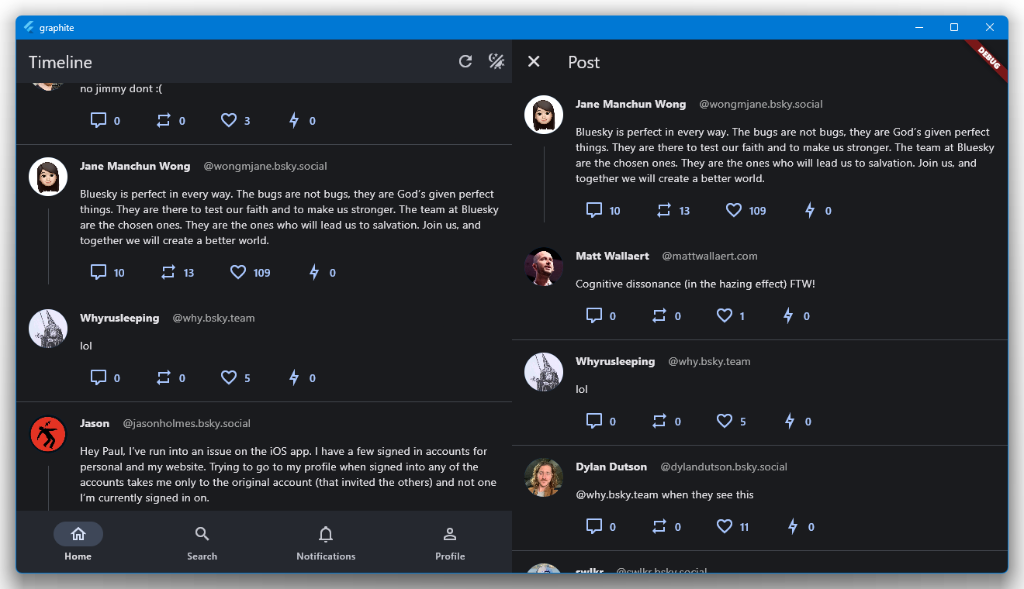
Task: Click lightning icon on Whyrusleeping's Post panel reply
Action: 790,421
